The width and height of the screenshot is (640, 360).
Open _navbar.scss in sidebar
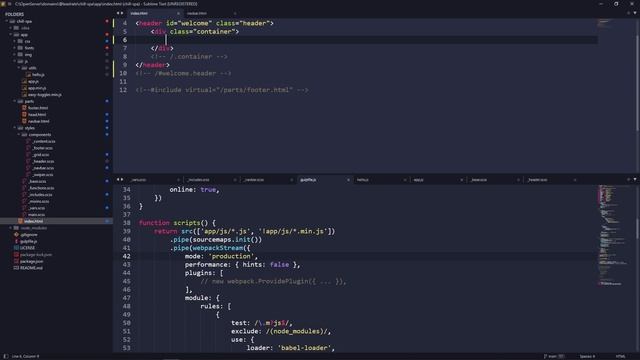tap(43, 168)
